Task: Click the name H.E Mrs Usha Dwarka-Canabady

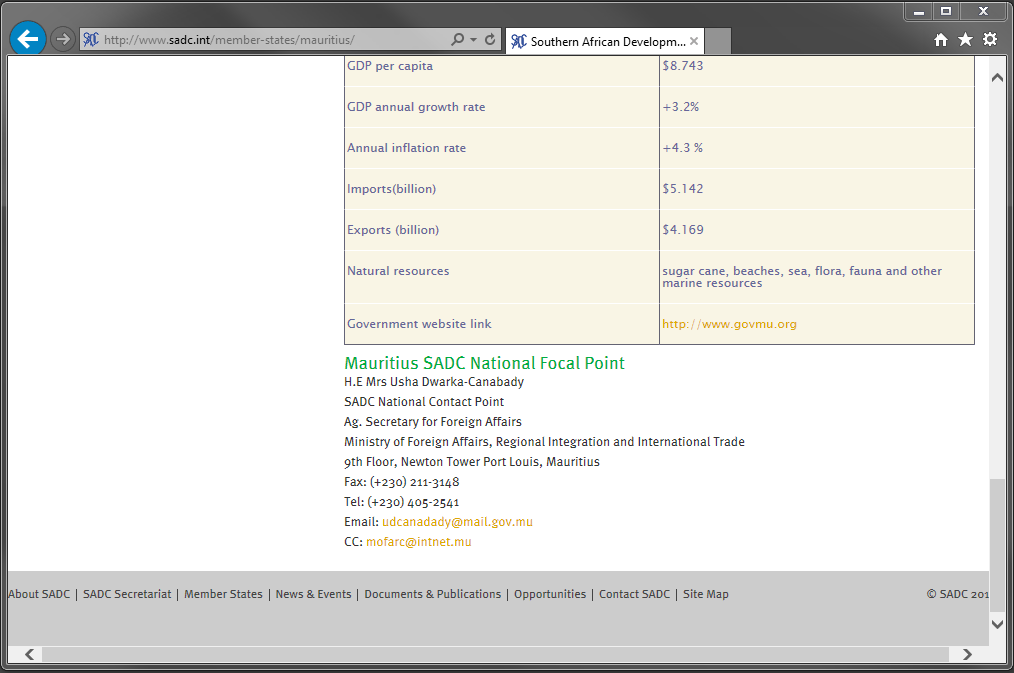Action: (434, 382)
